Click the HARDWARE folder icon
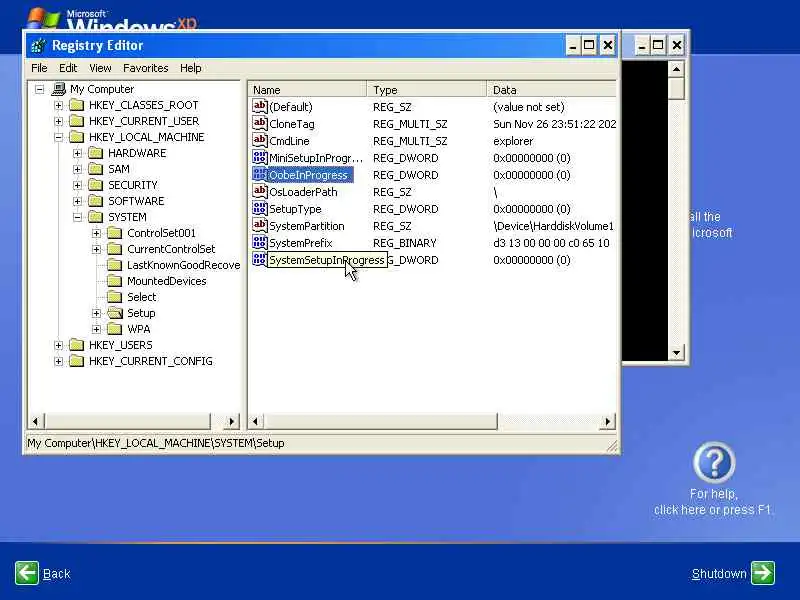 pos(95,153)
